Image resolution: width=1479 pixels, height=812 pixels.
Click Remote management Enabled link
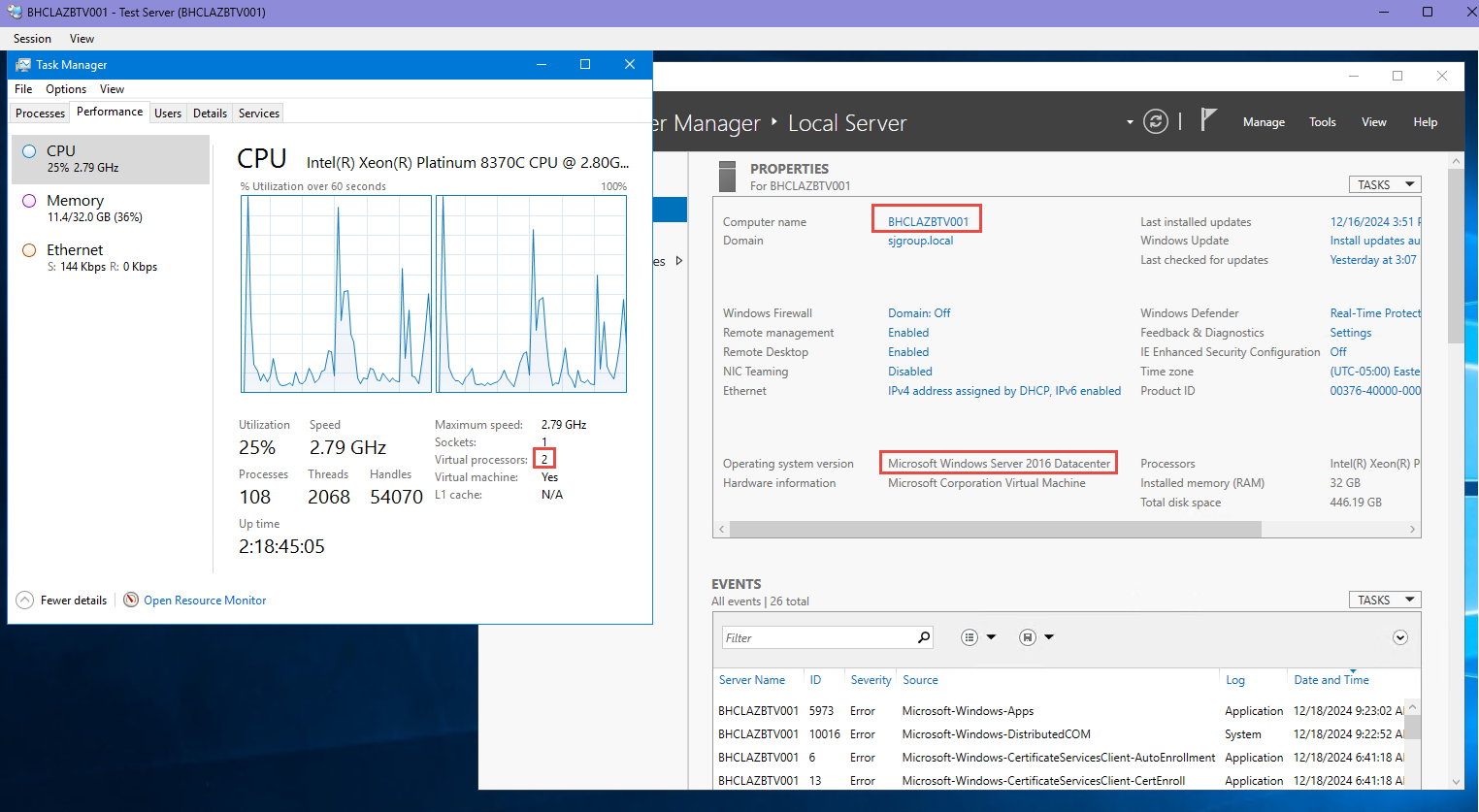[908, 333]
